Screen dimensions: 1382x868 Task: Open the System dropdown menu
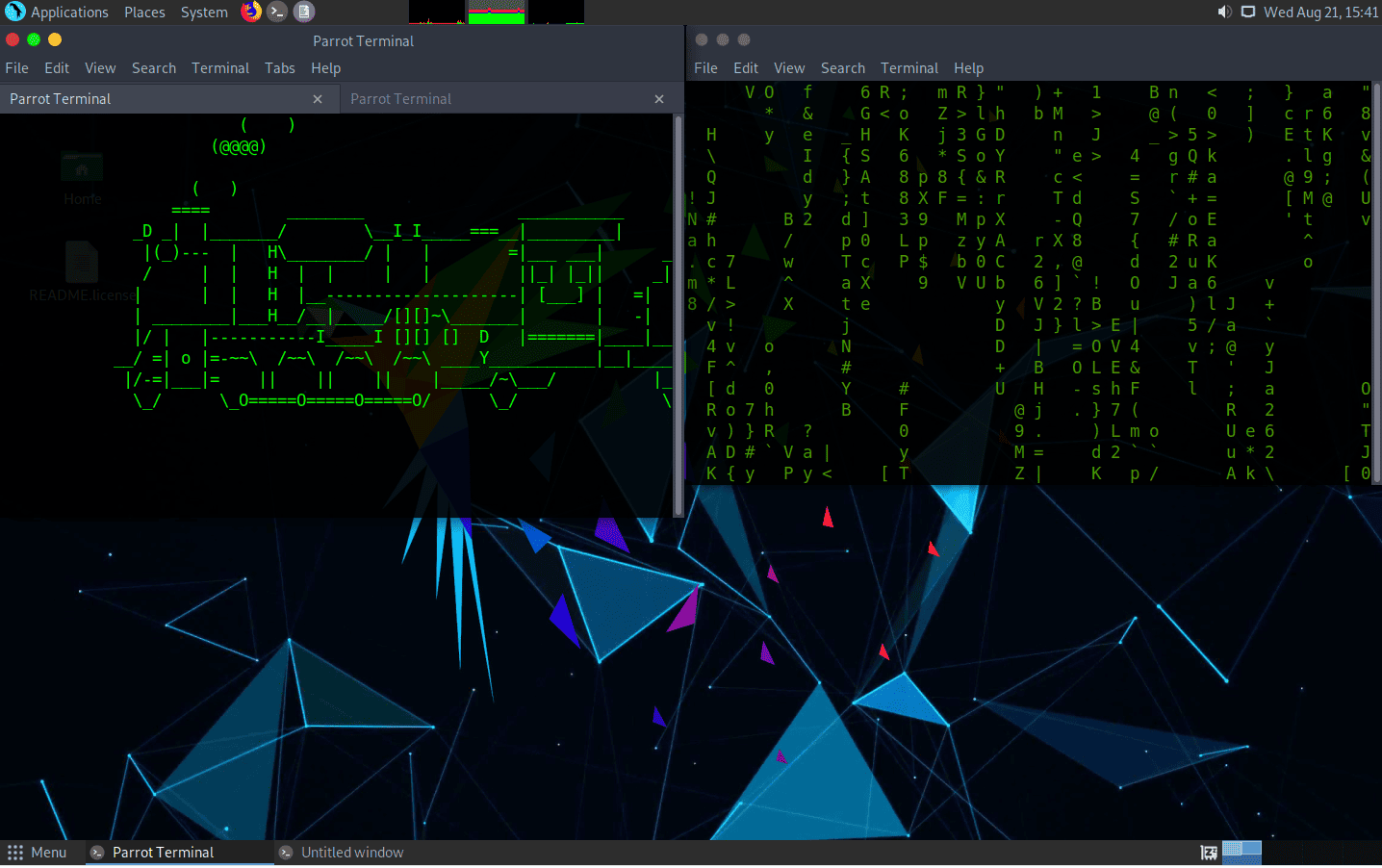204,13
